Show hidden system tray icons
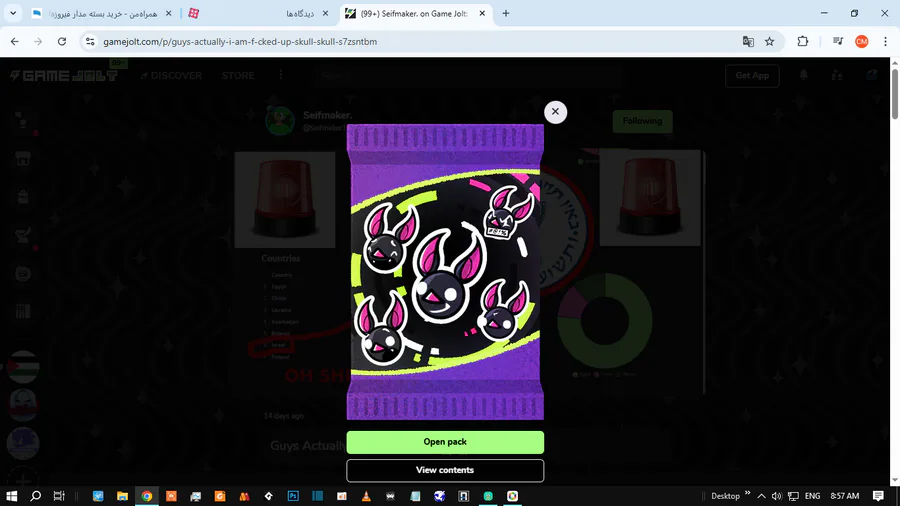The image size is (900, 506). pyautogui.click(x=761, y=496)
